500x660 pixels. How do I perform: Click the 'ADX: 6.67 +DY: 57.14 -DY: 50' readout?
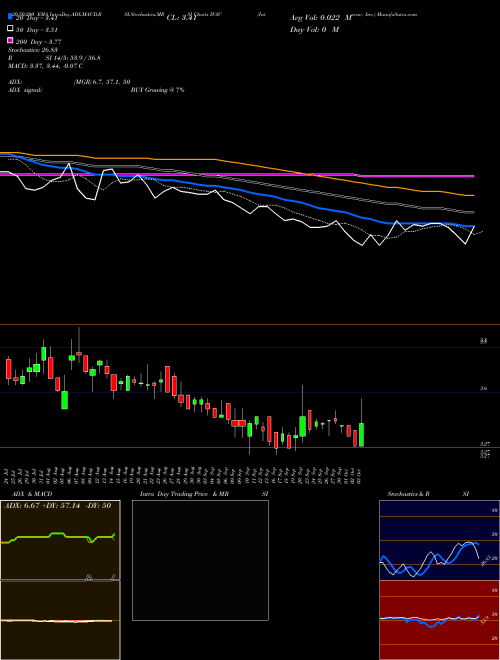58,505
